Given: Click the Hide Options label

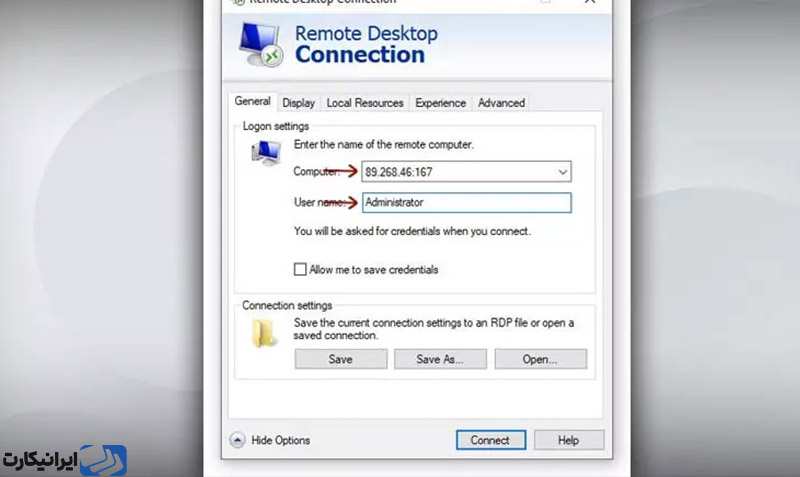Looking at the screenshot, I should 281,440.
